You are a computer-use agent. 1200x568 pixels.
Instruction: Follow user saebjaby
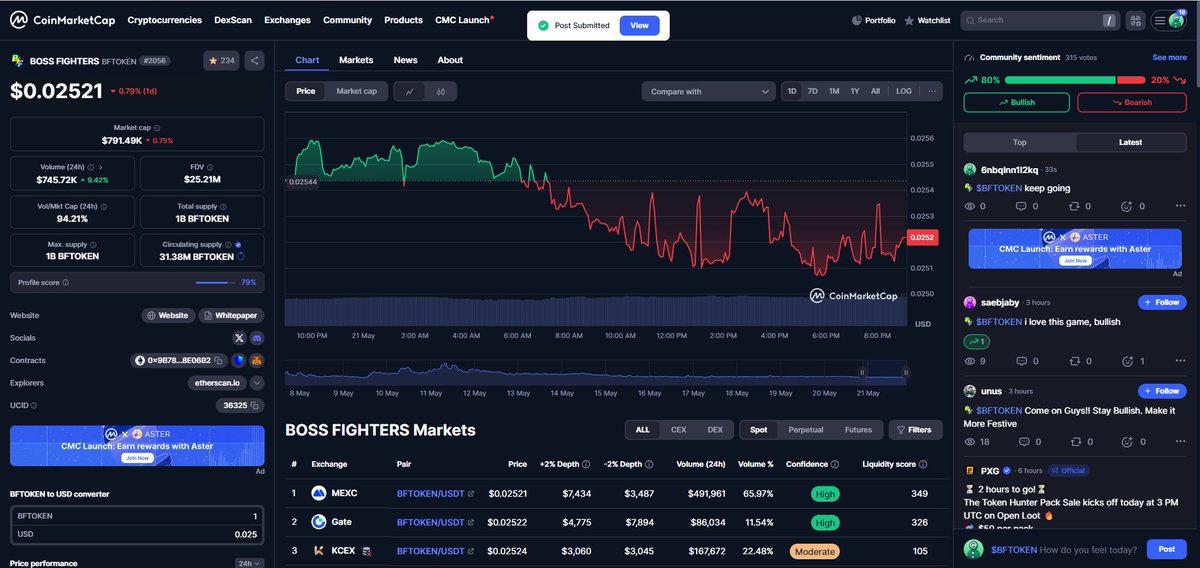[1161, 302]
